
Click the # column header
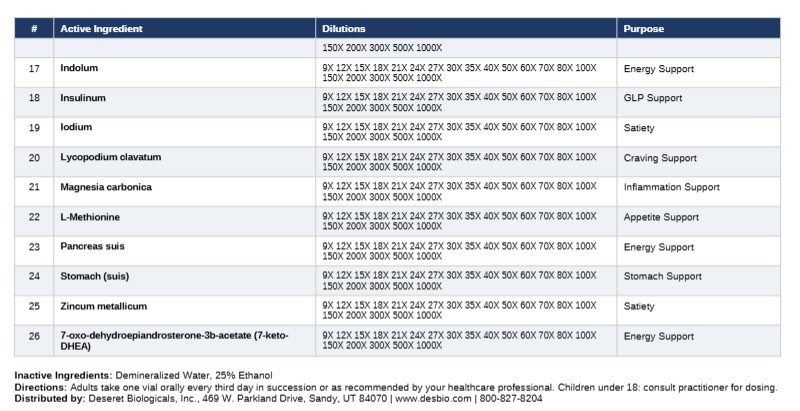34,29
